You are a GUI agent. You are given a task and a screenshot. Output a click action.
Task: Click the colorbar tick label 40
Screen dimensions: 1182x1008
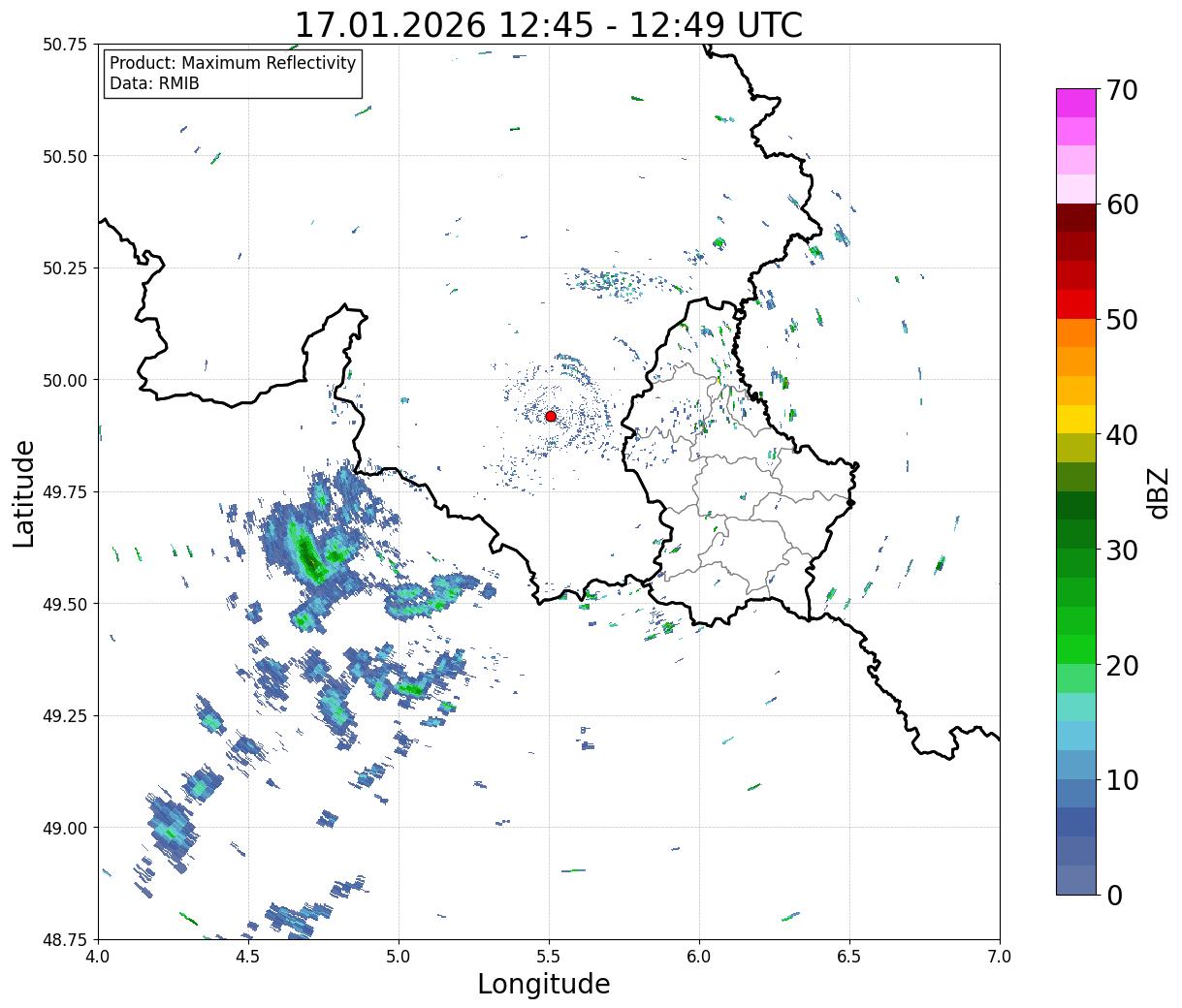1121,434
